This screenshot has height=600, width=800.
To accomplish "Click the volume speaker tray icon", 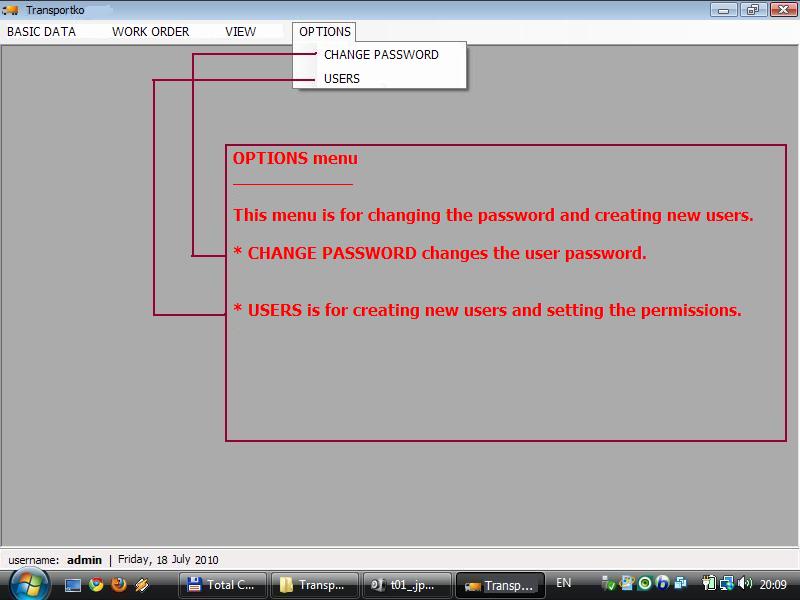I will 745,583.
